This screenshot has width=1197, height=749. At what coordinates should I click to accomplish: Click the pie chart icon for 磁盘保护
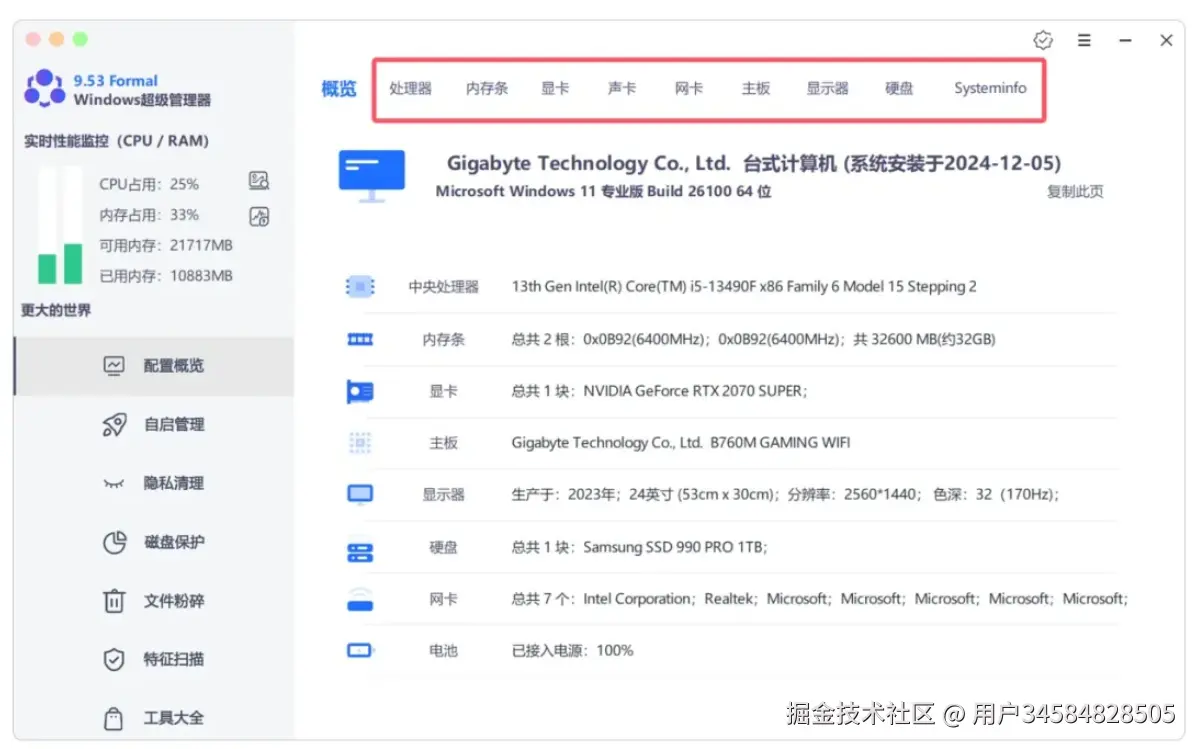click(x=114, y=542)
